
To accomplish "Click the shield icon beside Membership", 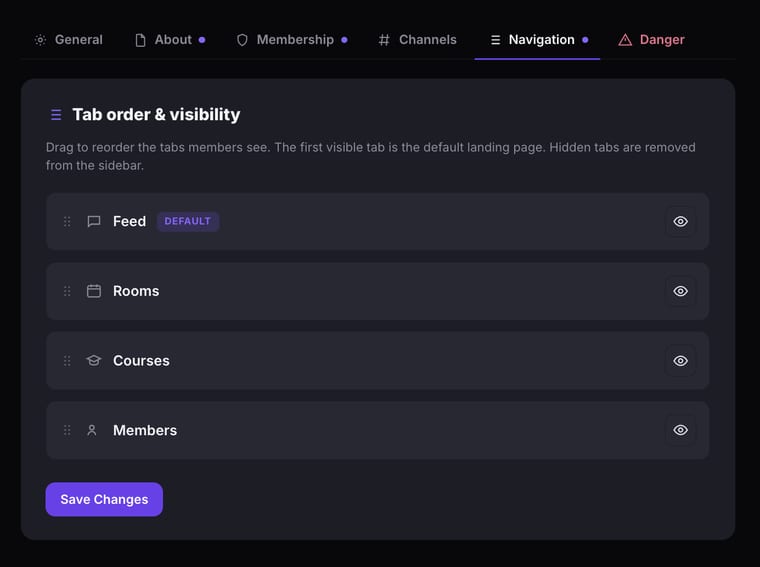I will (242, 40).
